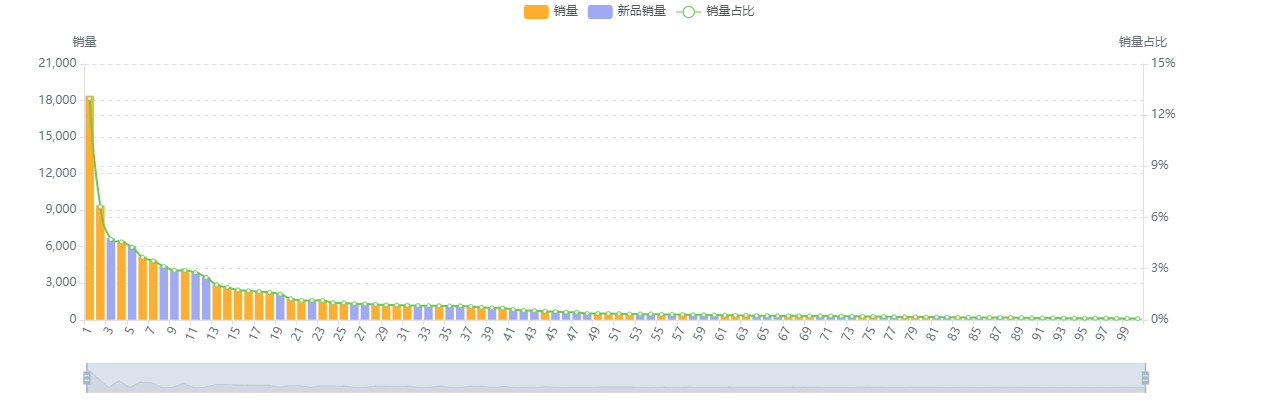Click the purple bar at rank 5
This screenshot has width=1278, height=400.
[x=132, y=284]
